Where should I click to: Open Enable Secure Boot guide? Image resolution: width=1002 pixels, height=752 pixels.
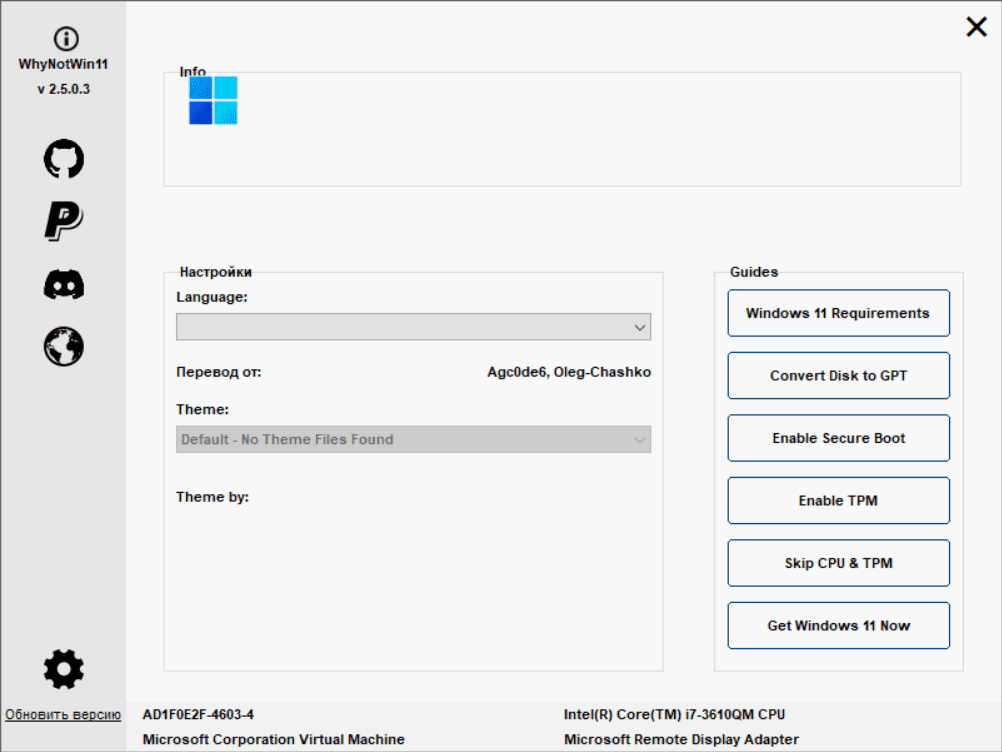pos(838,438)
